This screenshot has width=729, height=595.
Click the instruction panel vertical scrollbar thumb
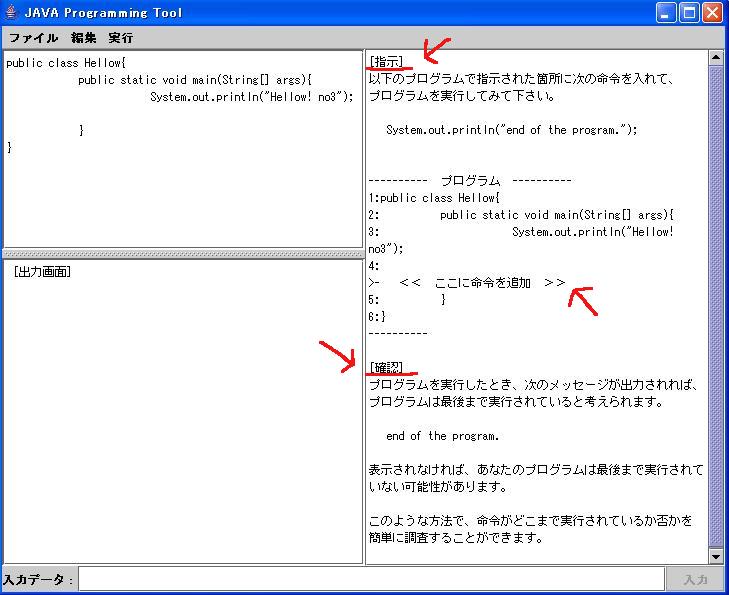pos(716,307)
